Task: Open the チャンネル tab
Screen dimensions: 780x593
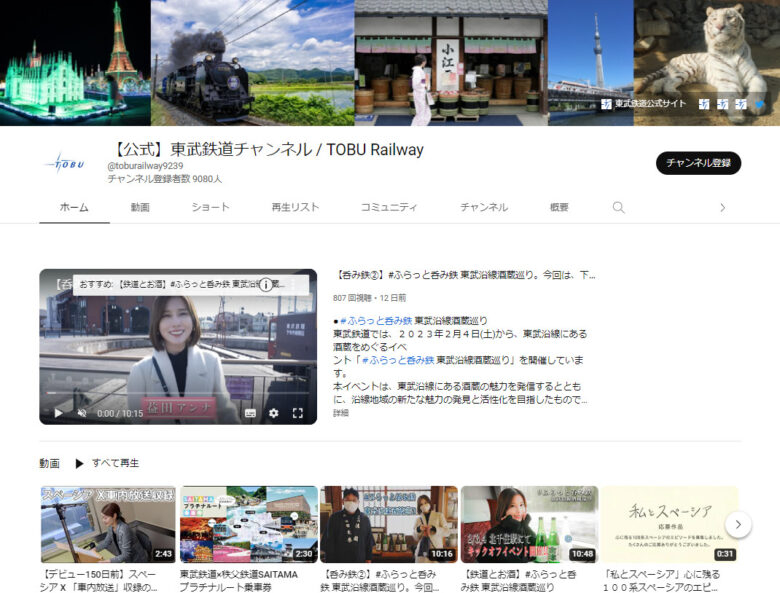Action: [484, 207]
